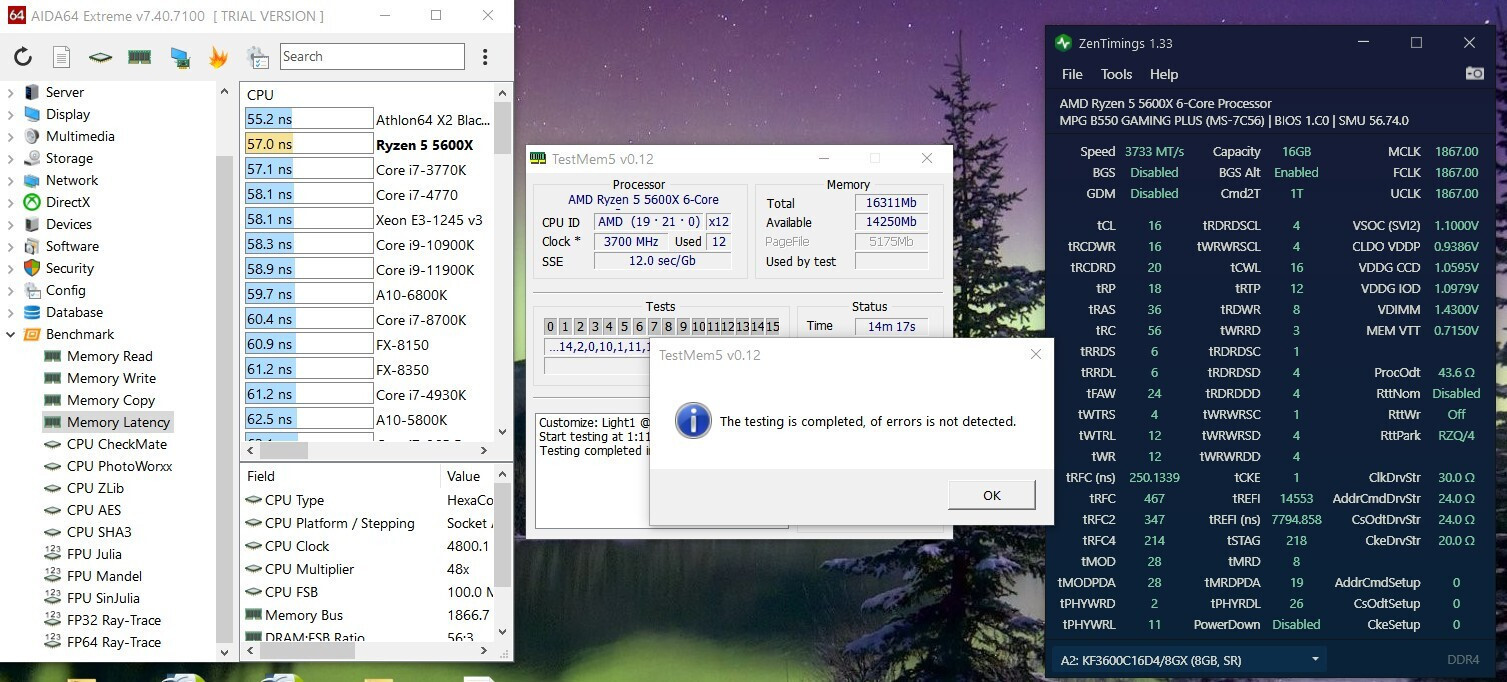The width and height of the screenshot is (1507, 682).
Task: Select the Display tree item
Action: click(x=68, y=114)
